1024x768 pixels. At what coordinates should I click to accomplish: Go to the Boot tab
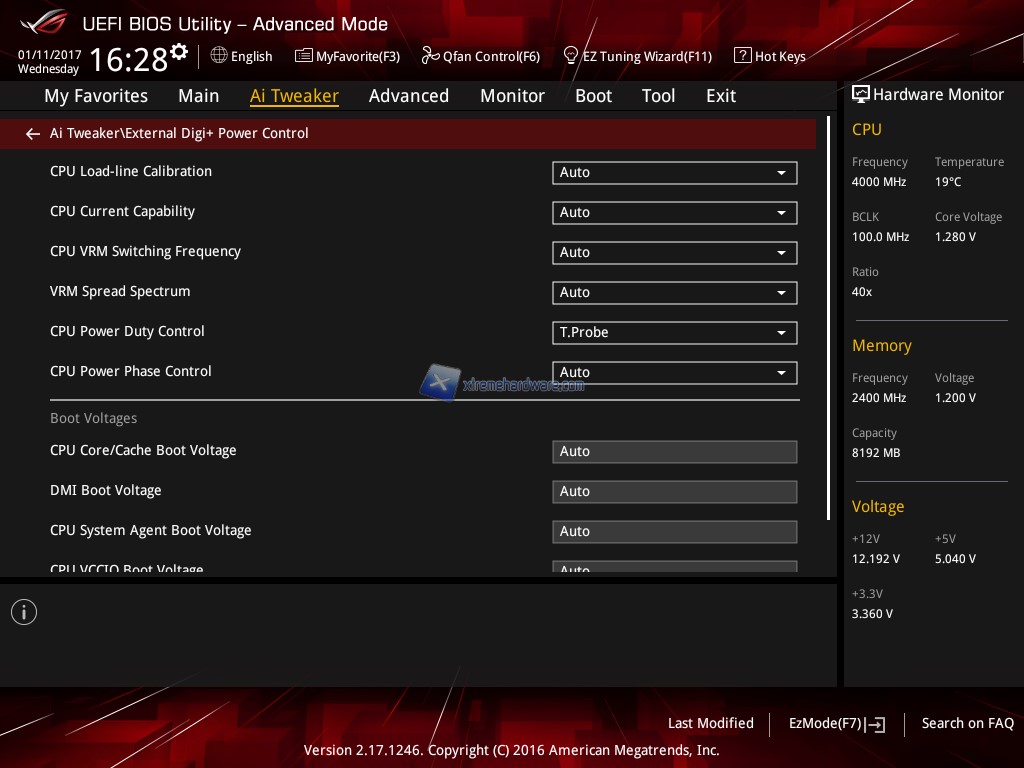[593, 96]
